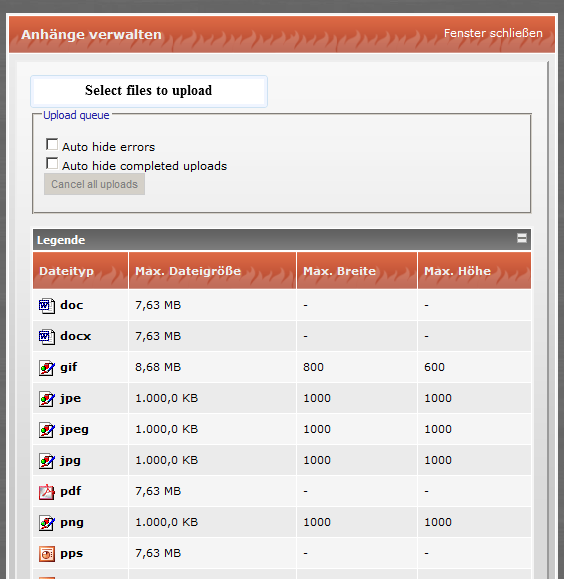Enable Auto hide completed uploads checkbox
The width and height of the screenshot is (564, 579).
(x=52, y=164)
